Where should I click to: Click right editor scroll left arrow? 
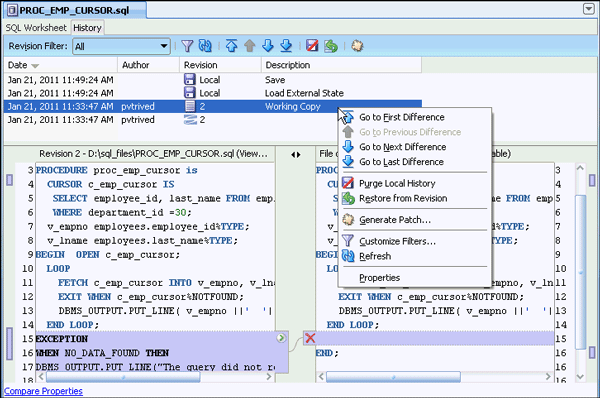[321, 377]
